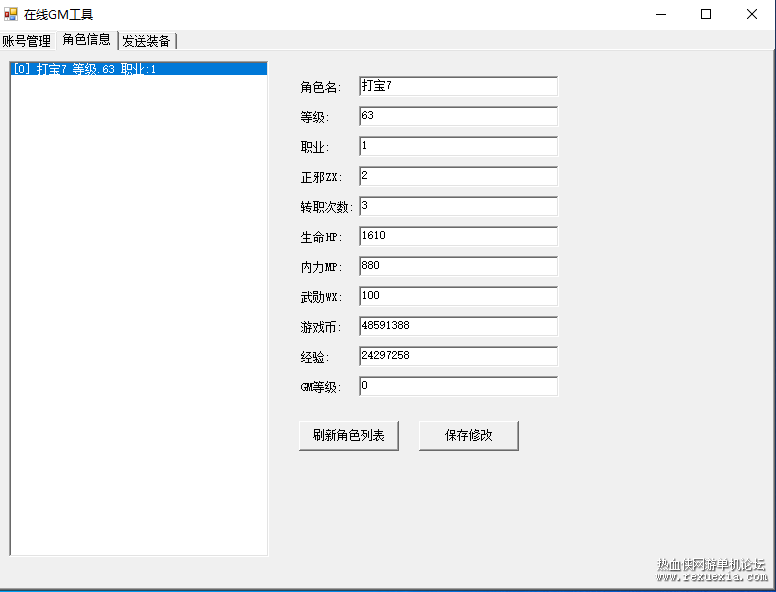Focus the GM等级 input field

tap(458, 386)
